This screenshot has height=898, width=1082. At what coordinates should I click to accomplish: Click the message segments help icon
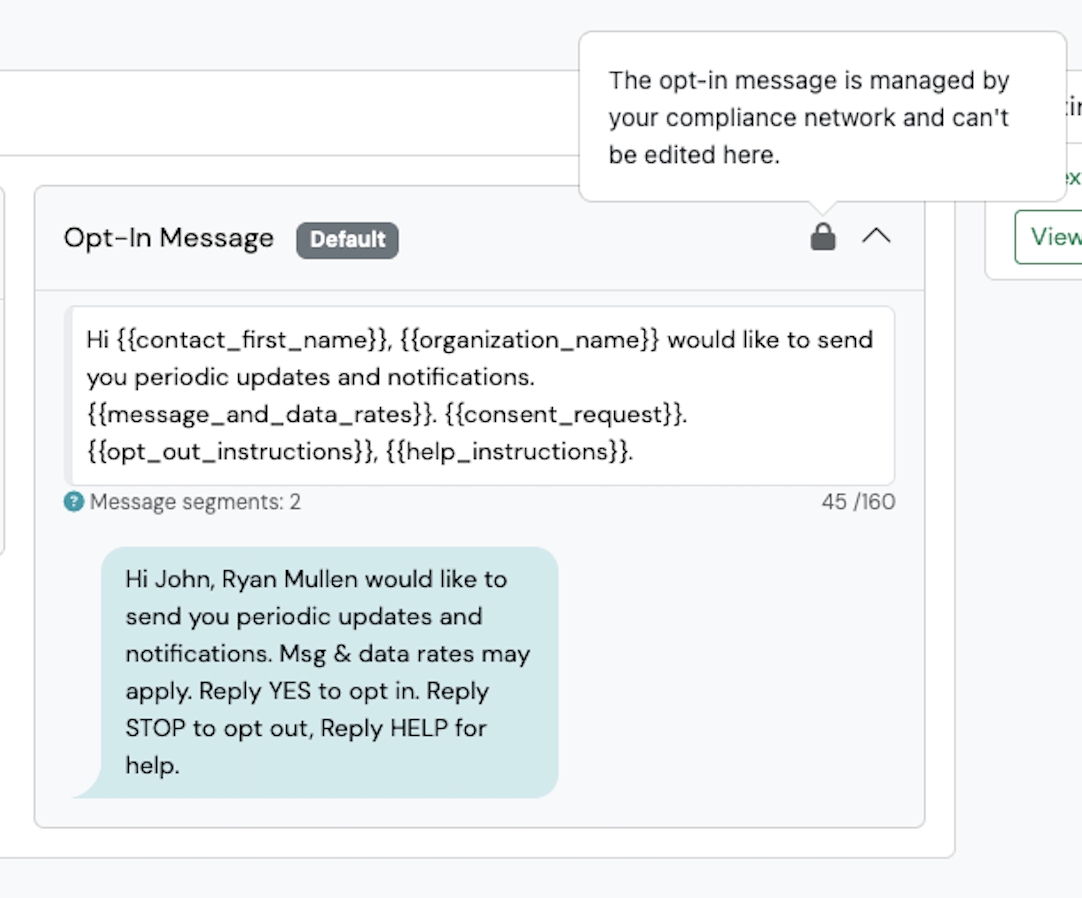pyautogui.click(x=74, y=502)
